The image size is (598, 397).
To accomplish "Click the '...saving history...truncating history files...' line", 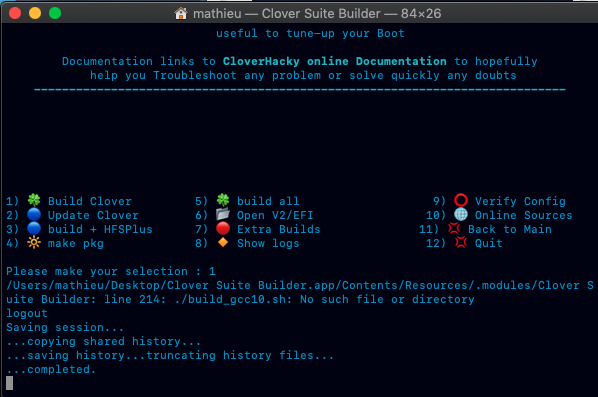I will point(170,355).
